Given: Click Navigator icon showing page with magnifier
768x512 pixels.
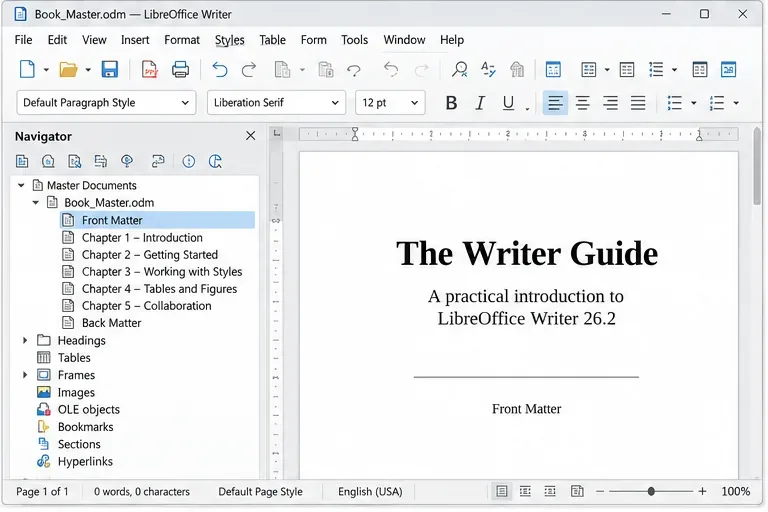Looking at the screenshot, I should (x=74, y=161).
